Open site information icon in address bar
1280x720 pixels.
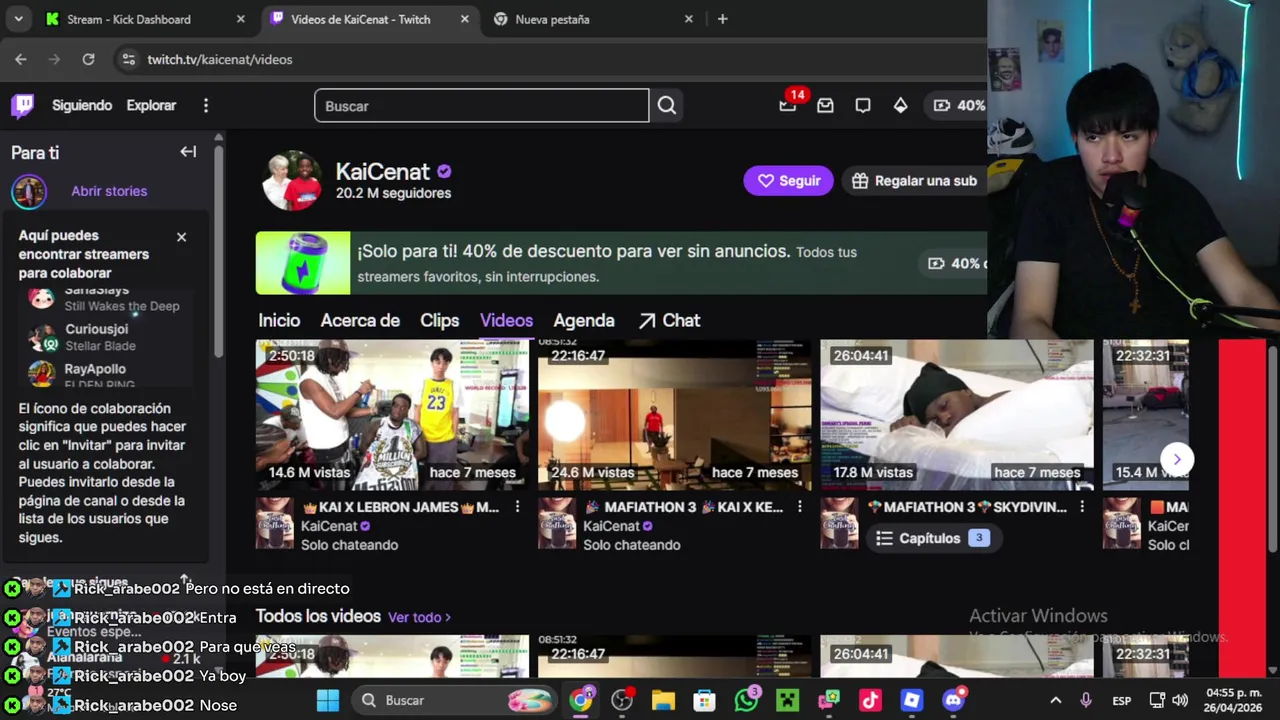128,59
